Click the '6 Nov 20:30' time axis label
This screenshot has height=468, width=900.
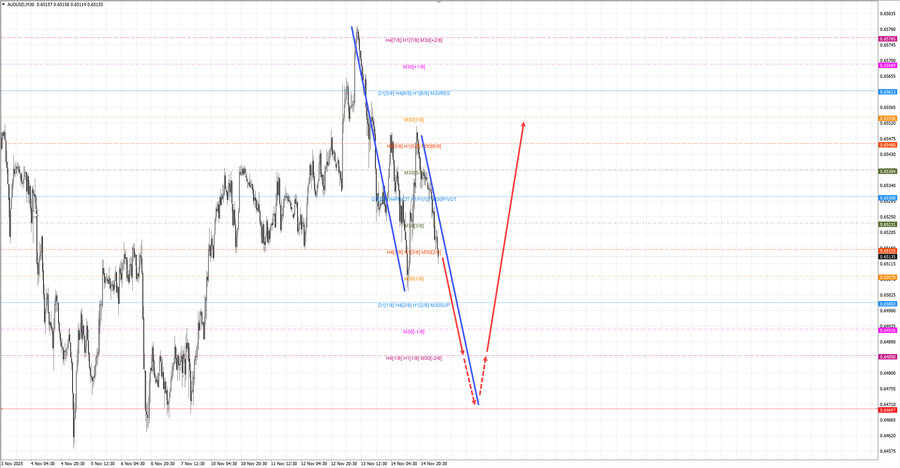click(x=162, y=463)
